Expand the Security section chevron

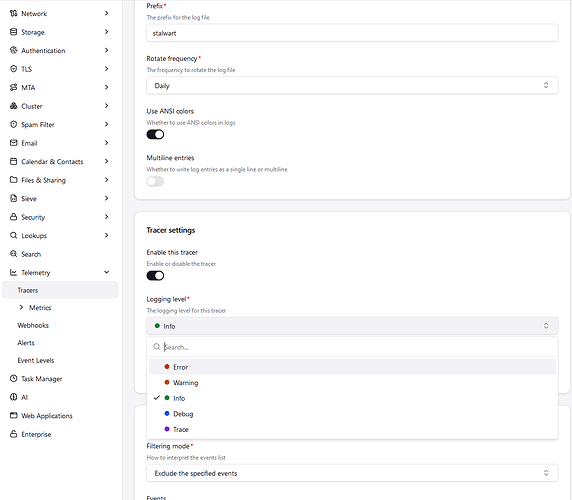point(107,217)
